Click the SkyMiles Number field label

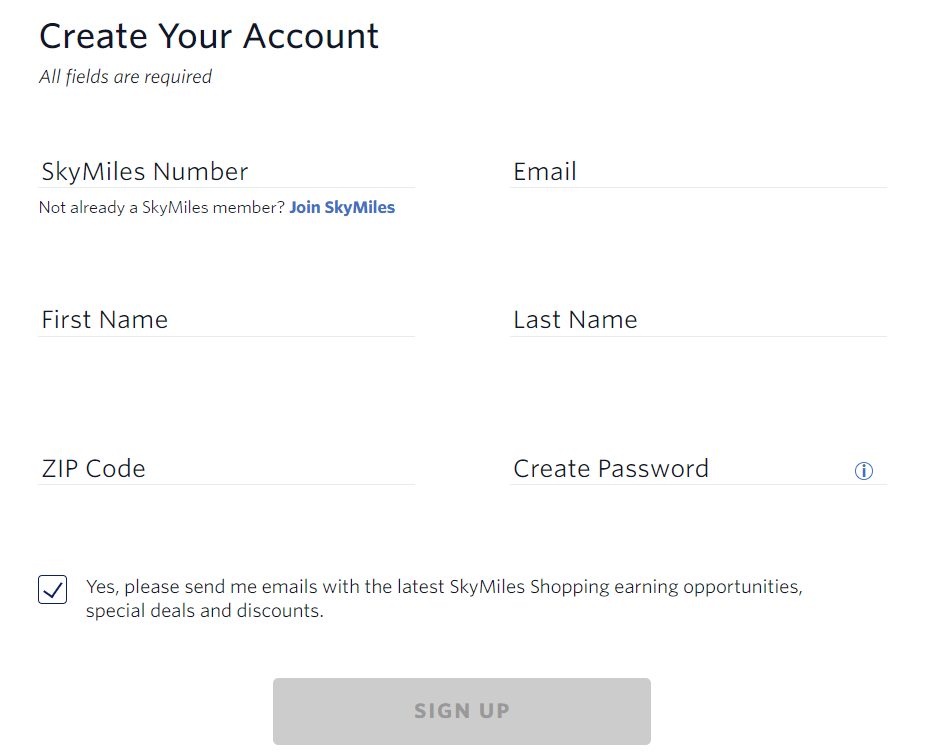(x=145, y=171)
